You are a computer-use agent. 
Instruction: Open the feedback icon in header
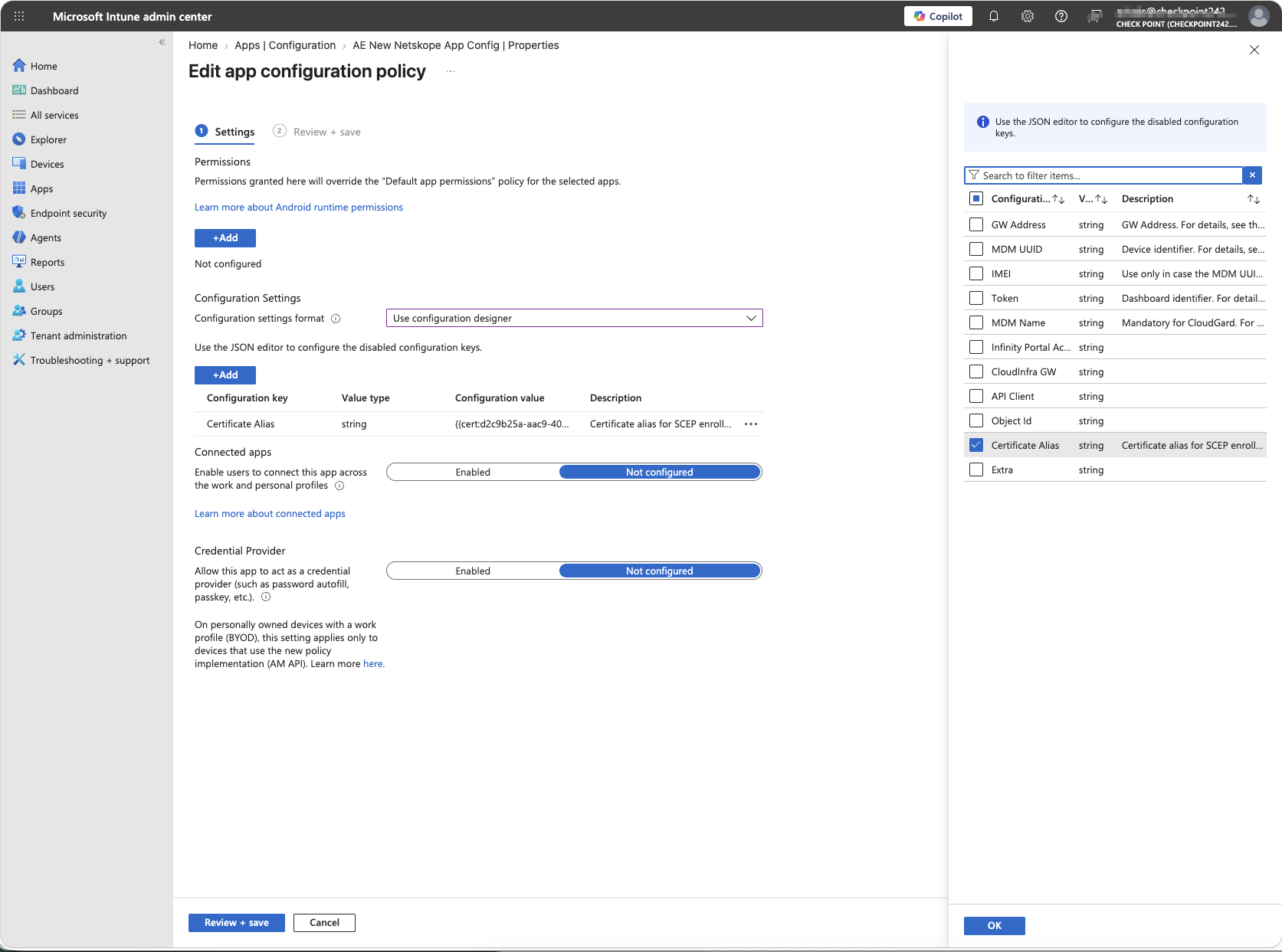click(1096, 16)
